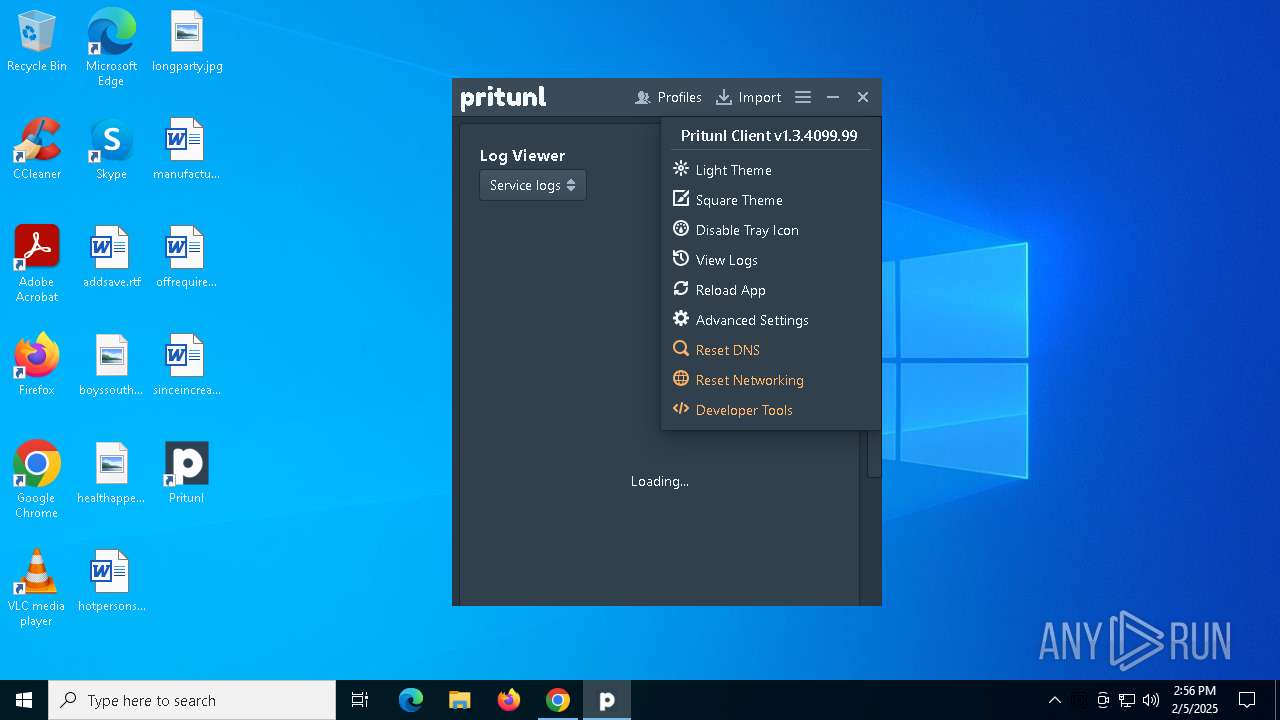The width and height of the screenshot is (1280, 720).
Task: Click the Import button in Pritunl
Action: pyautogui.click(x=749, y=97)
